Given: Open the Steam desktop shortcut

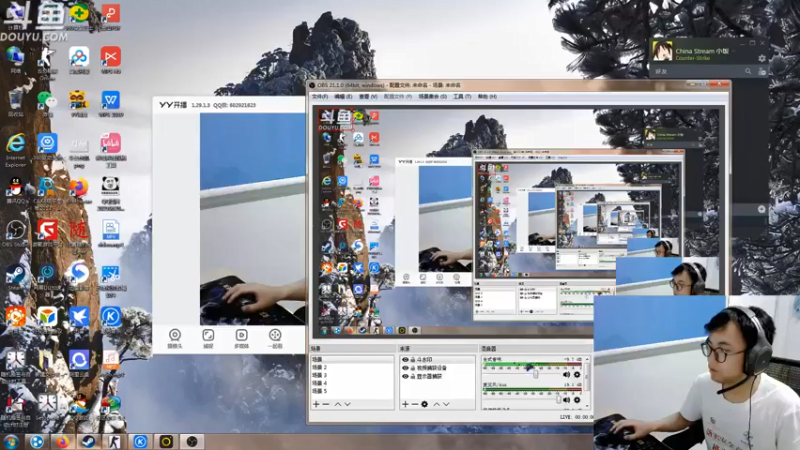Looking at the screenshot, I should [15, 277].
